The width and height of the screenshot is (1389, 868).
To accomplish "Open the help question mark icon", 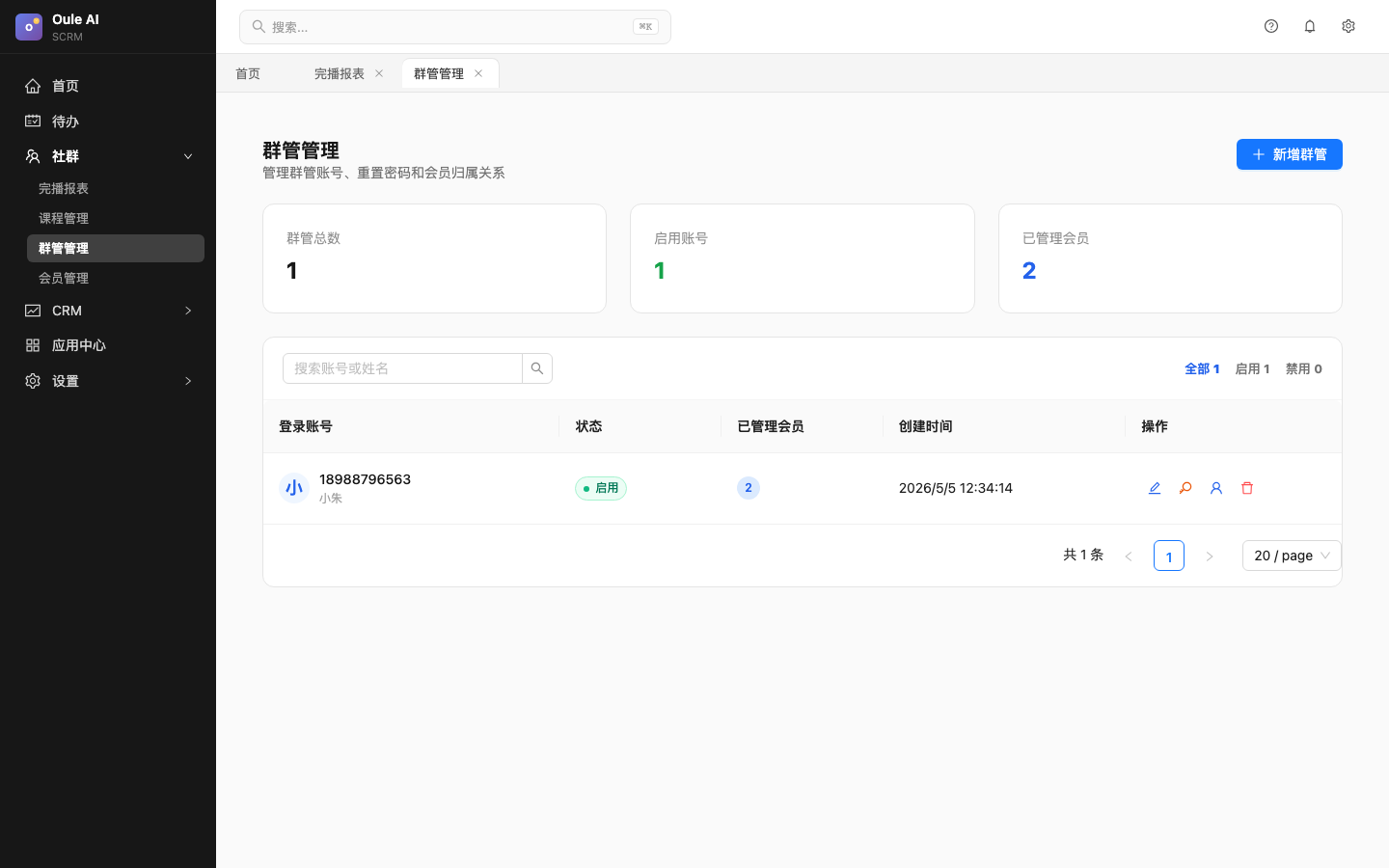I will (1271, 26).
